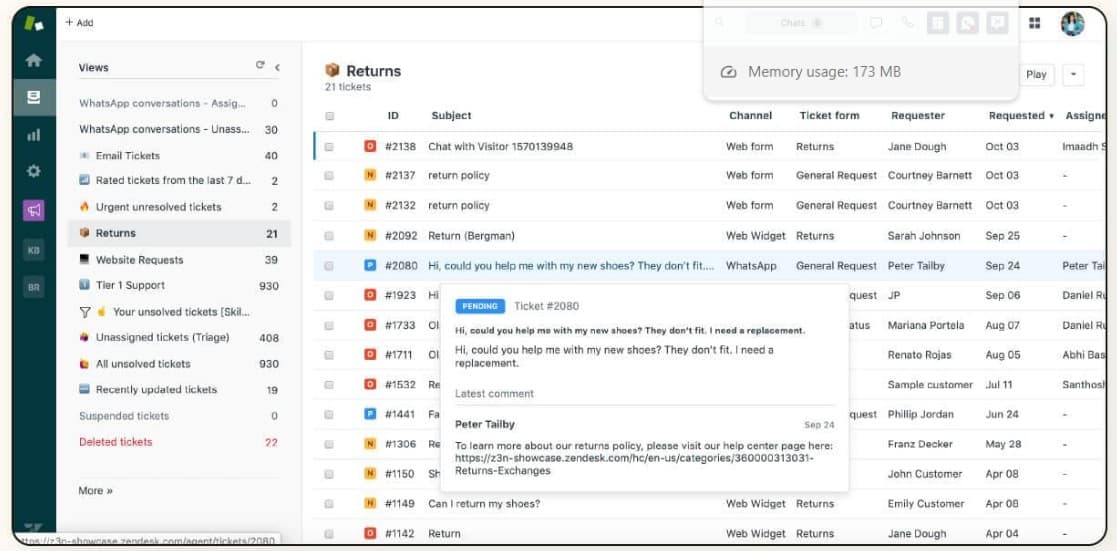The image size is (1117, 551).
Task: Sort by the Requested column header
Action: tap(1021, 115)
